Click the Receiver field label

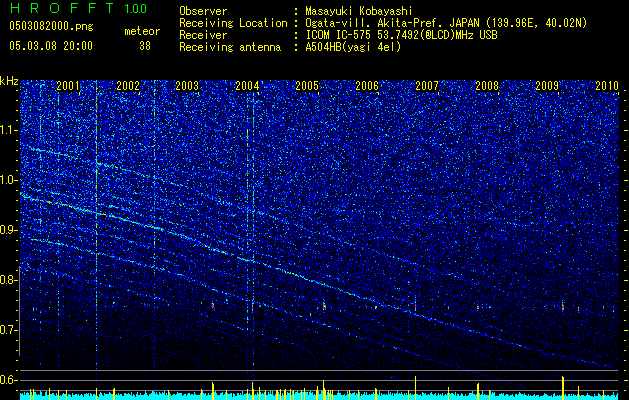[203, 35]
